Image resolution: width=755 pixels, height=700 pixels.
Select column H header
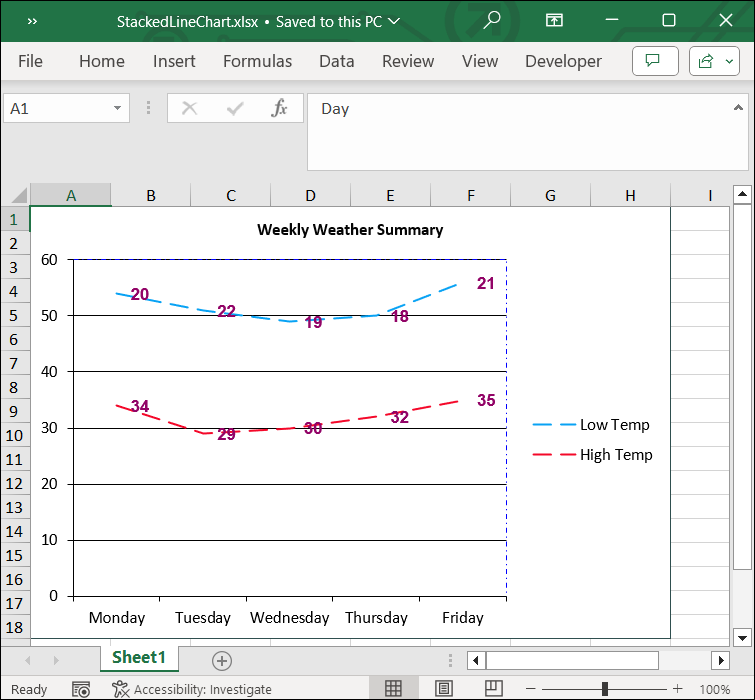[x=630, y=195]
